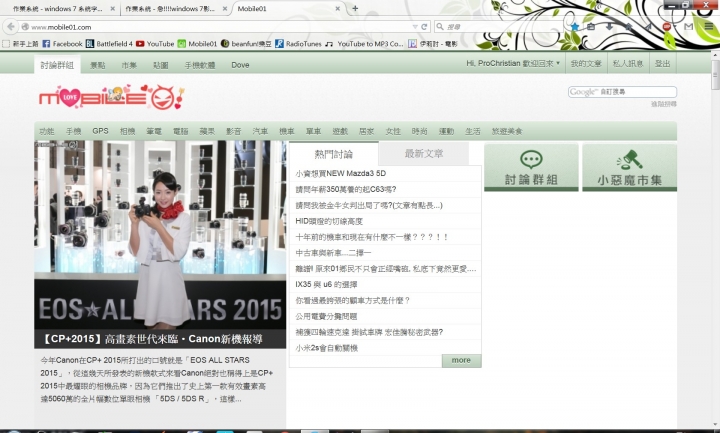
Task: Open the 小資想買NEW Mazda3 5D thread
Action: (340, 173)
